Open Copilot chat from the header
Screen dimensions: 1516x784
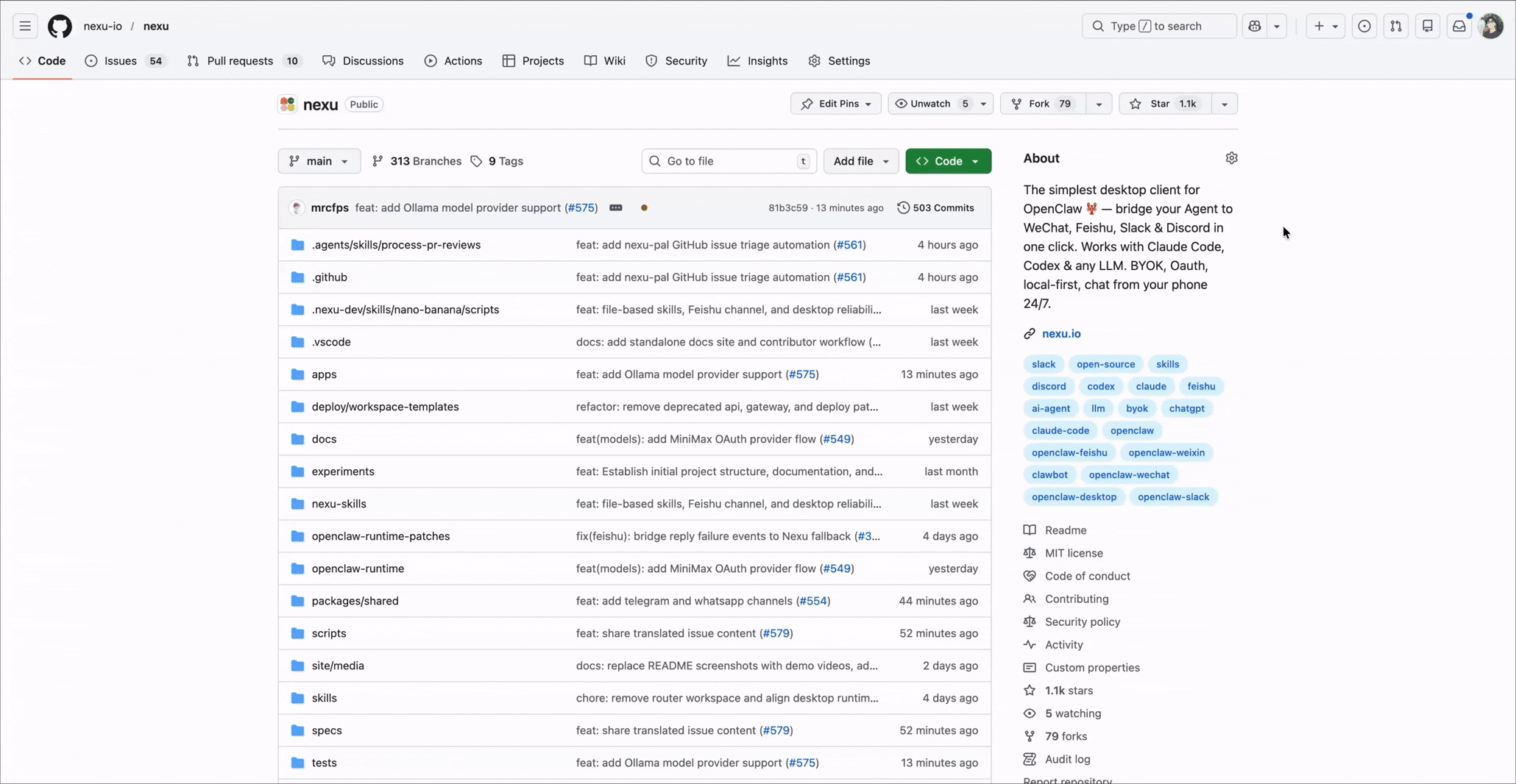pyautogui.click(x=1256, y=26)
